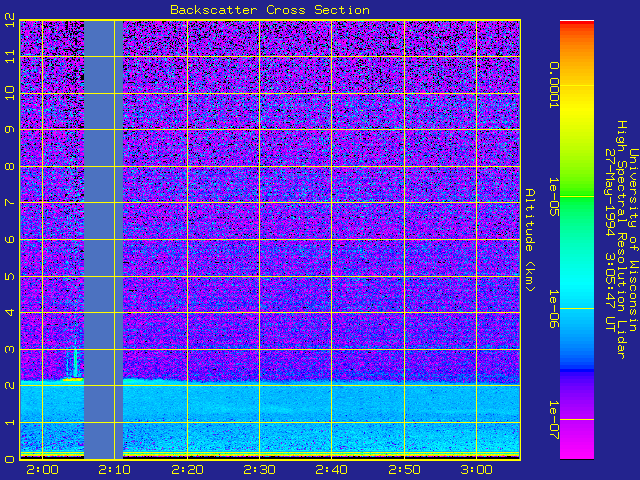Click altitude label 9 on y-axis
The width and height of the screenshot is (640, 480).
pyautogui.click(x=10, y=129)
